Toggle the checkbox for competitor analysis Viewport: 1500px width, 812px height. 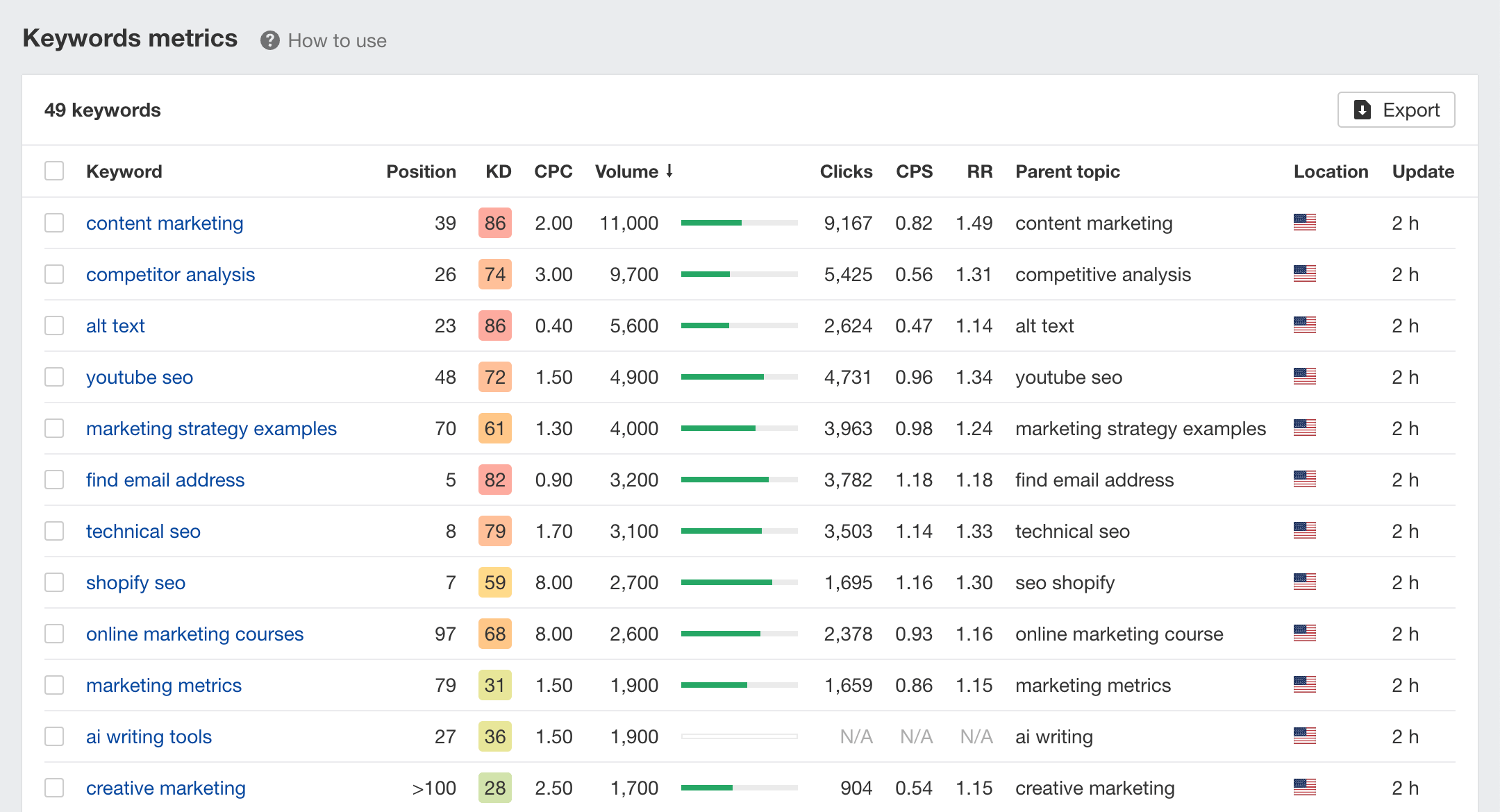tap(55, 274)
